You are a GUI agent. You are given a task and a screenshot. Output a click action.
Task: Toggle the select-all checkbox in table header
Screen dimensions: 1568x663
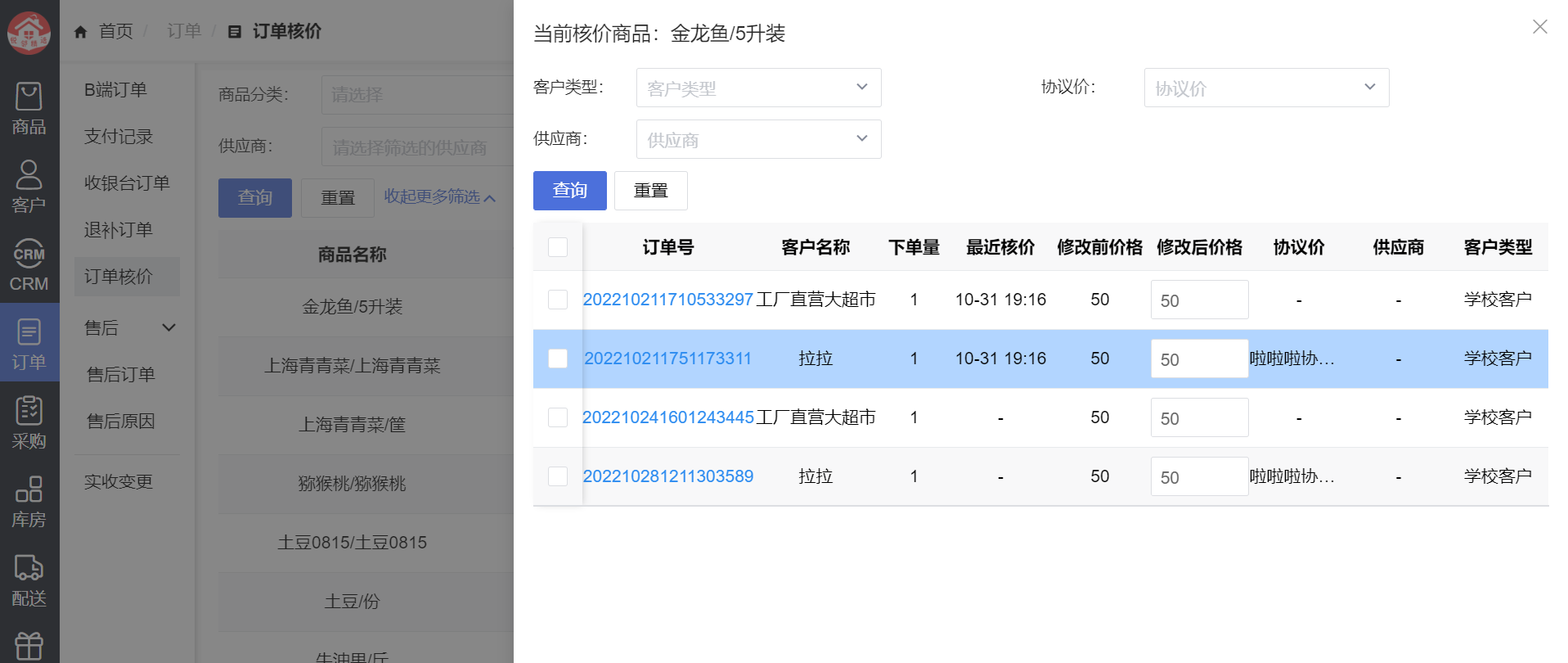click(x=558, y=247)
